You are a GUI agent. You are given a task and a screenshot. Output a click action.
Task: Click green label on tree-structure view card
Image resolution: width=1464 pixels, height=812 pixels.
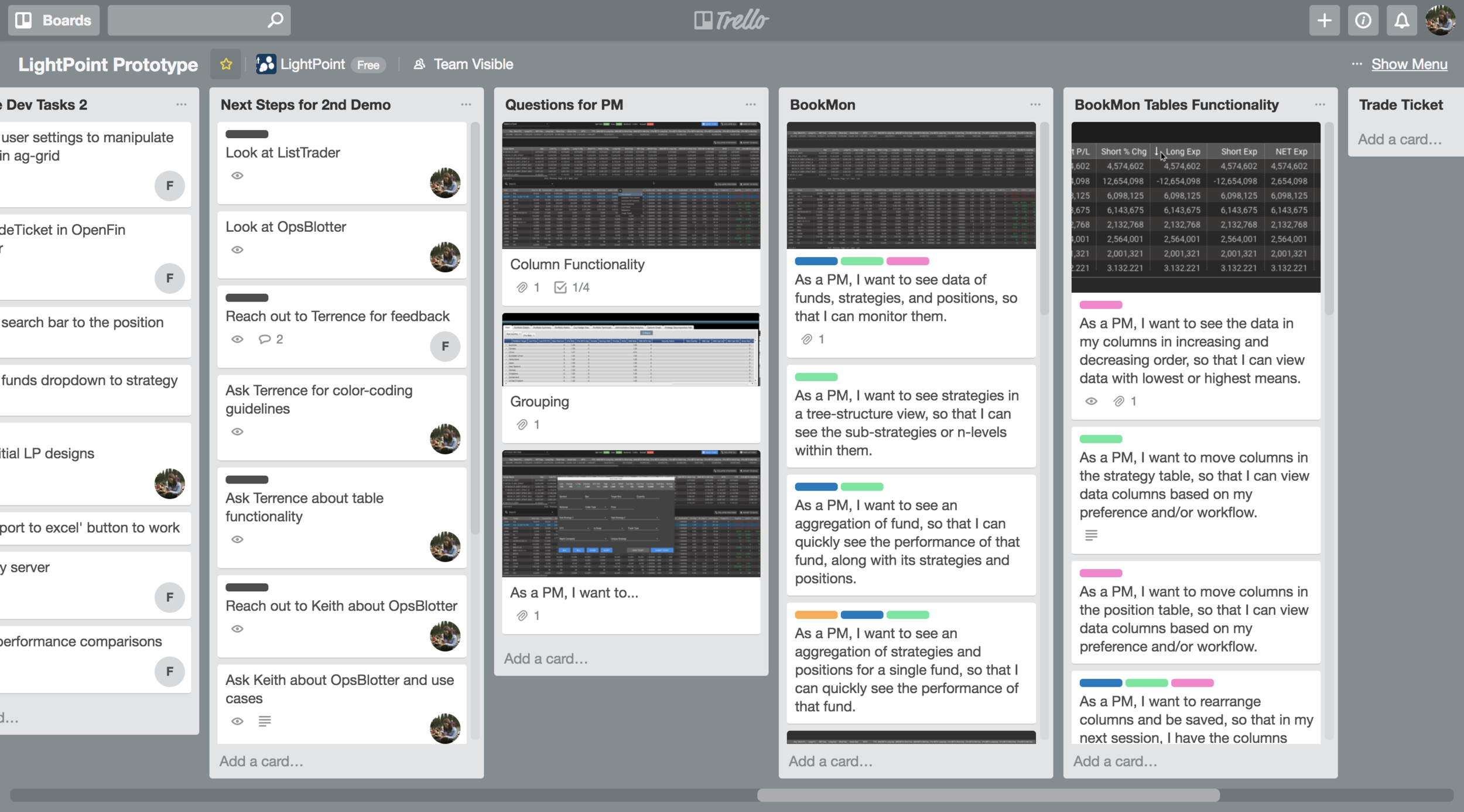(816, 378)
